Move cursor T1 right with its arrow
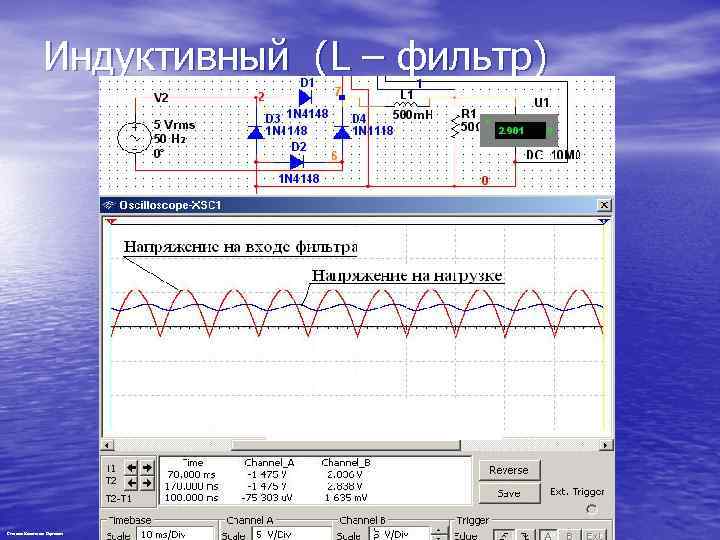Image resolution: width=720 pixels, height=540 pixels. pos(147,468)
